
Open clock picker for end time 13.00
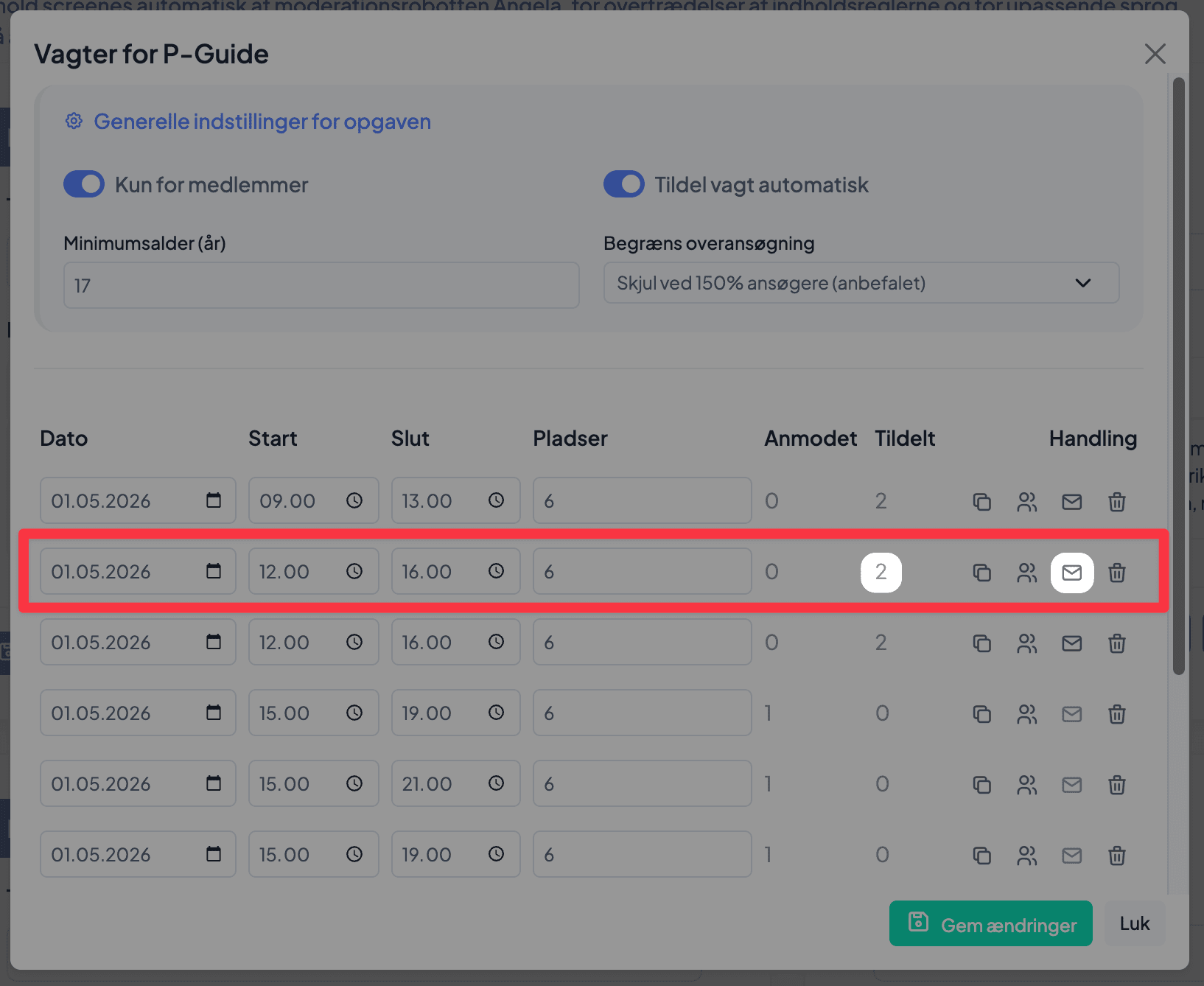click(496, 500)
